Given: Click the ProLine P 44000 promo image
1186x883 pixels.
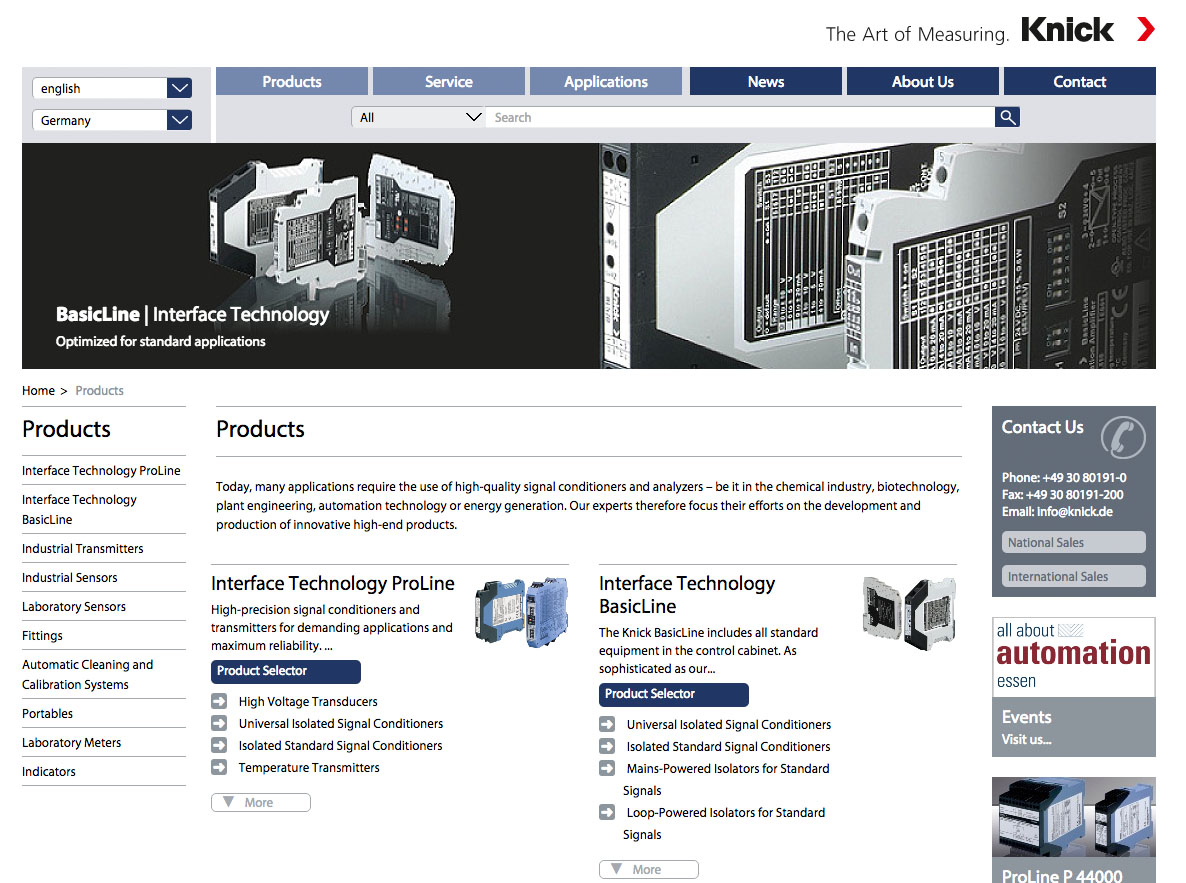Looking at the screenshot, I should (1074, 817).
